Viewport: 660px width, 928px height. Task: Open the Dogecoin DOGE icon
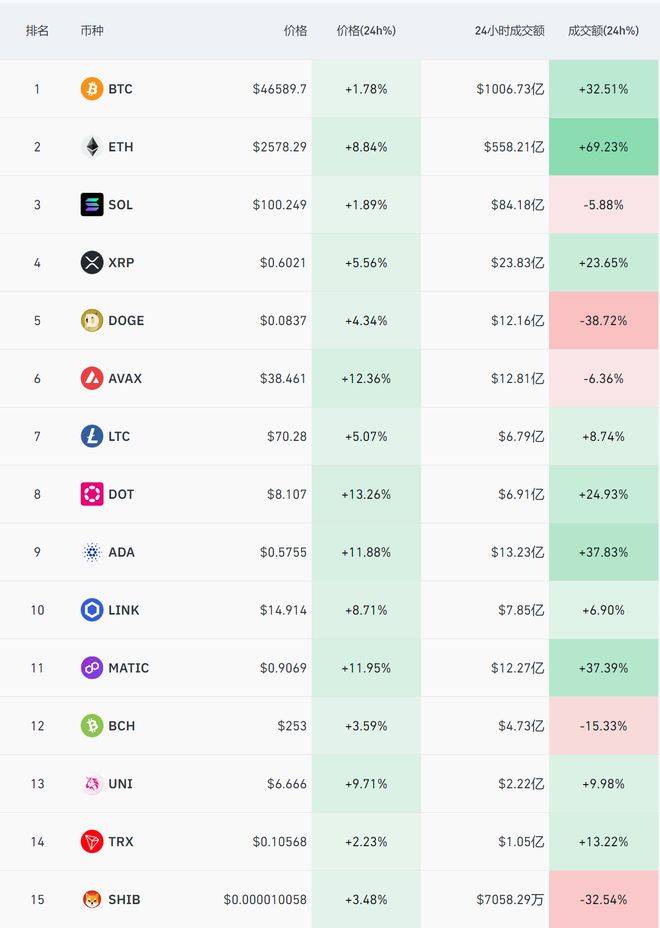pyautogui.click(x=92, y=320)
